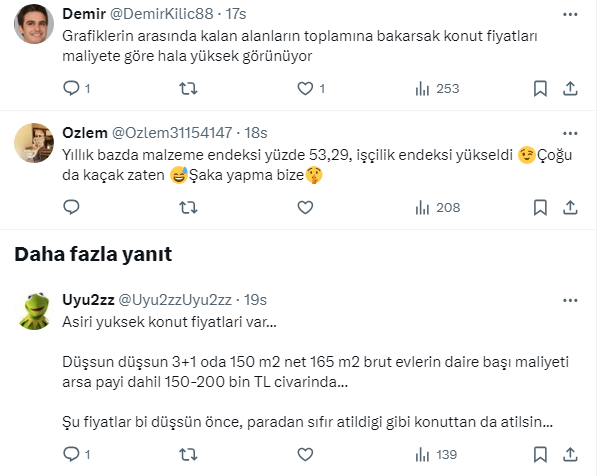Open Demir's profile picture

click(x=36, y=24)
